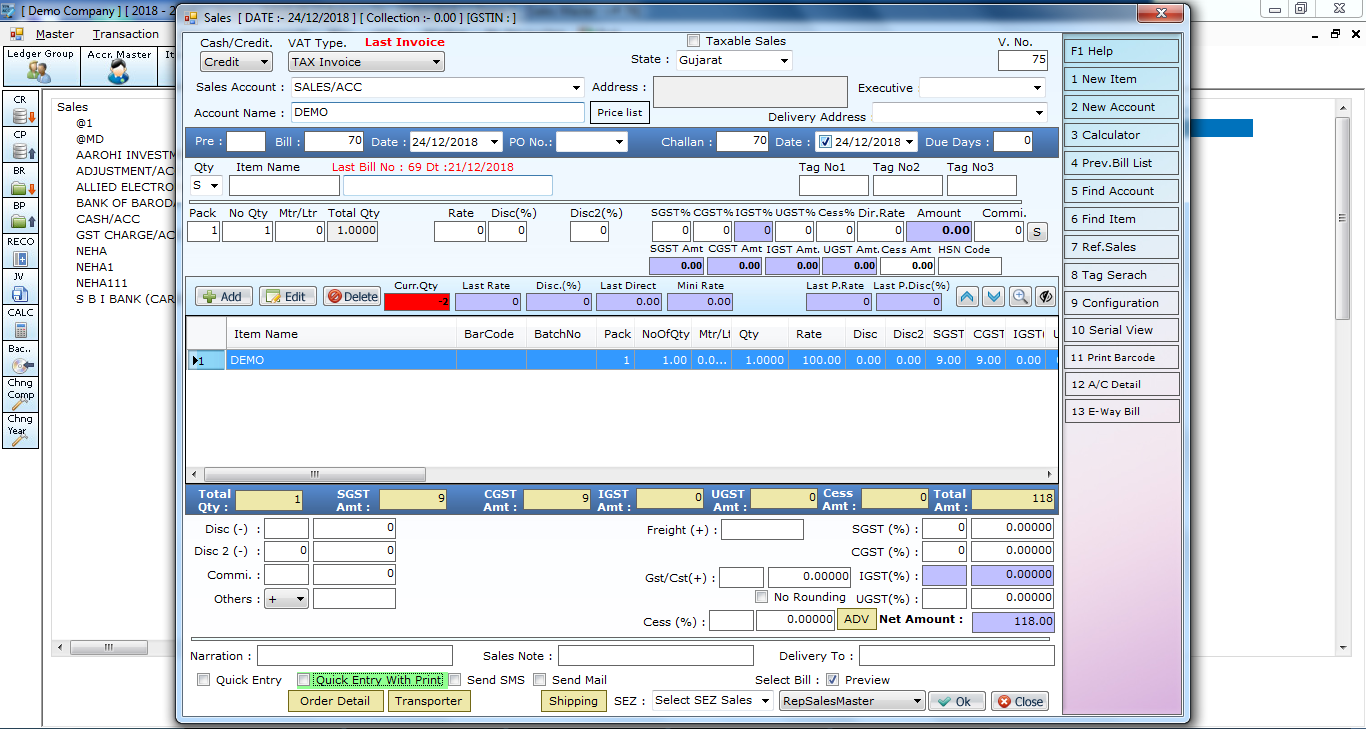
Task: Click the Price list button
Action: (x=622, y=113)
